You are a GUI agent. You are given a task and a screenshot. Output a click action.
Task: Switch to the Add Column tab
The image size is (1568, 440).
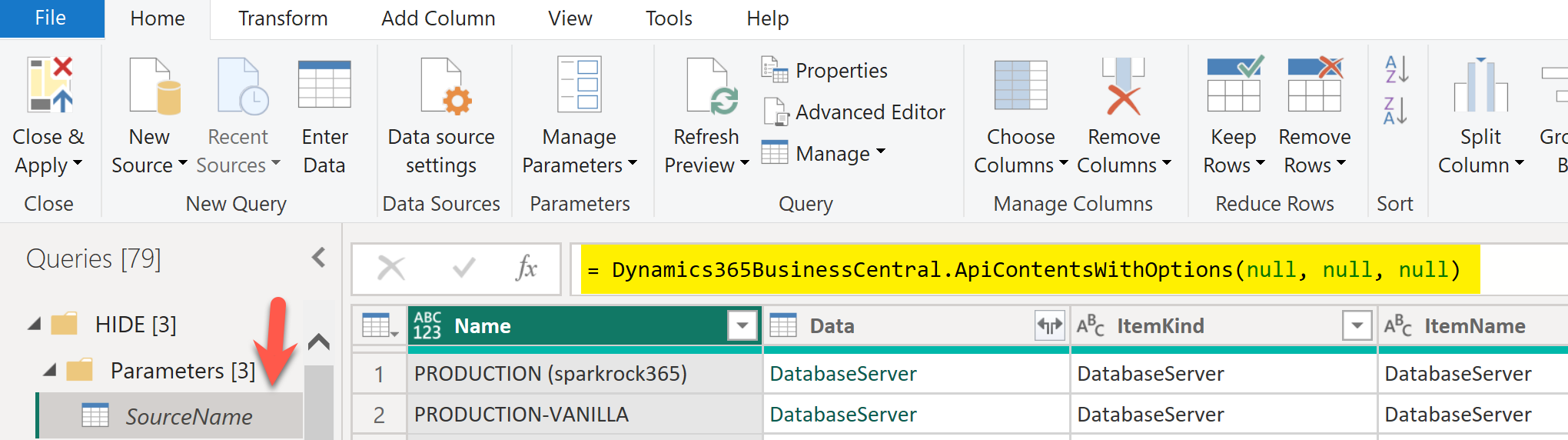(x=438, y=18)
